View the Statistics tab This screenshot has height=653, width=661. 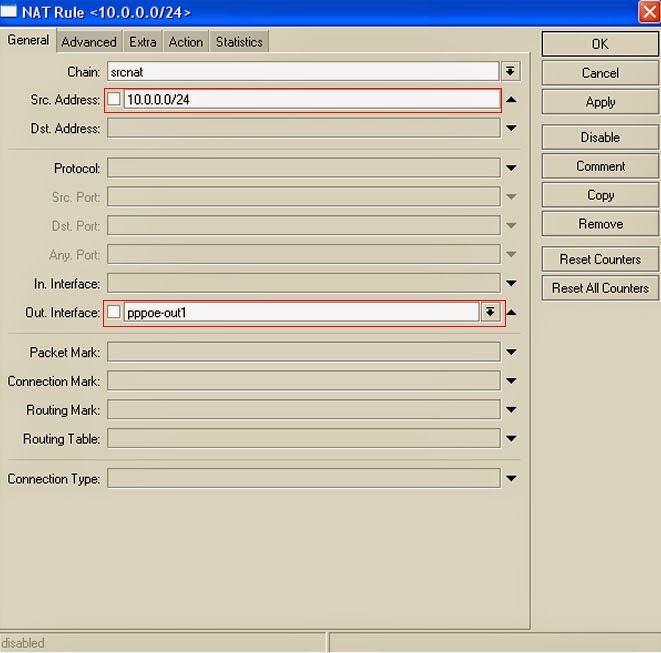coord(239,42)
